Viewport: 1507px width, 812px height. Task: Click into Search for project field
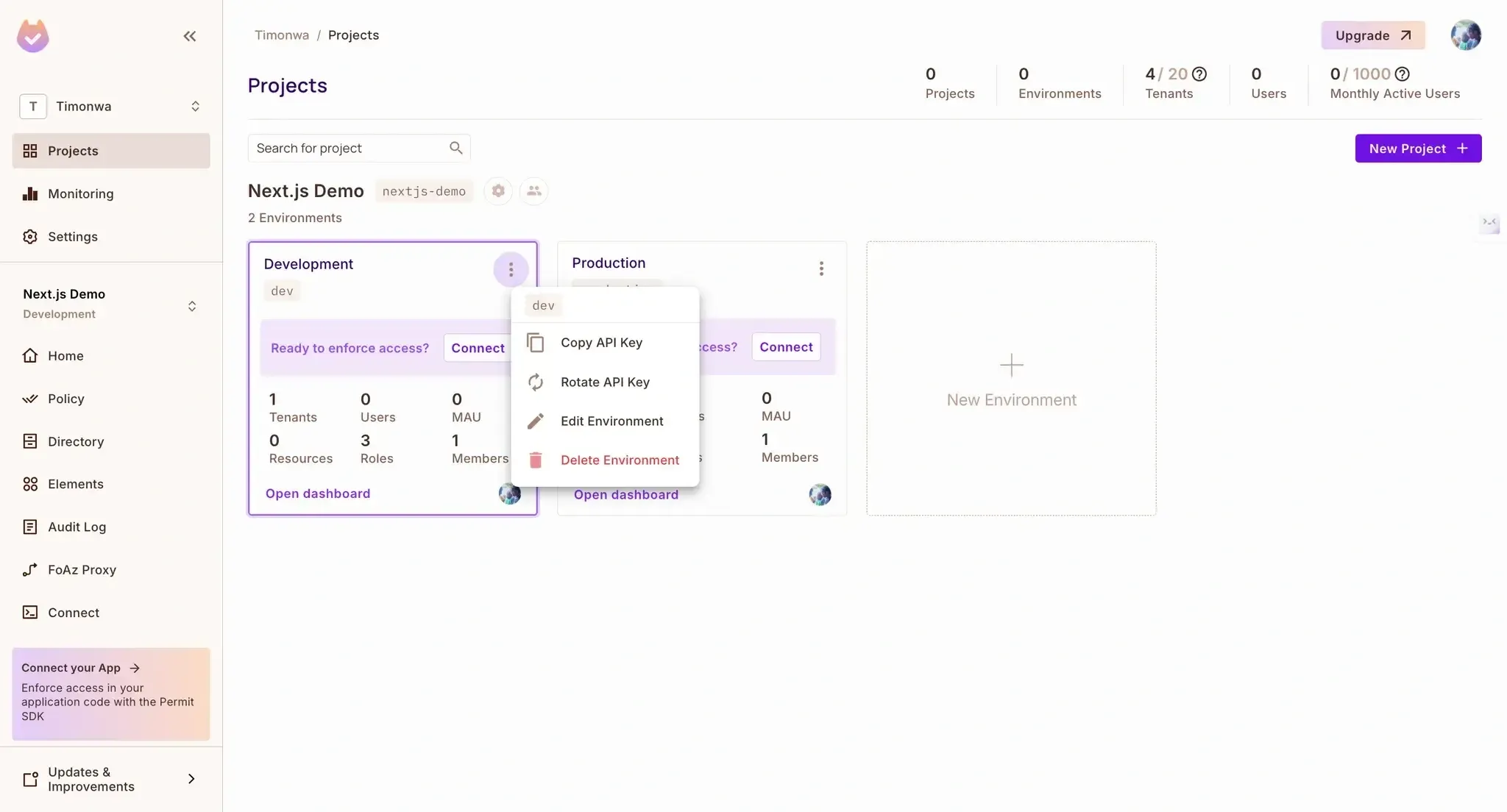click(x=346, y=149)
